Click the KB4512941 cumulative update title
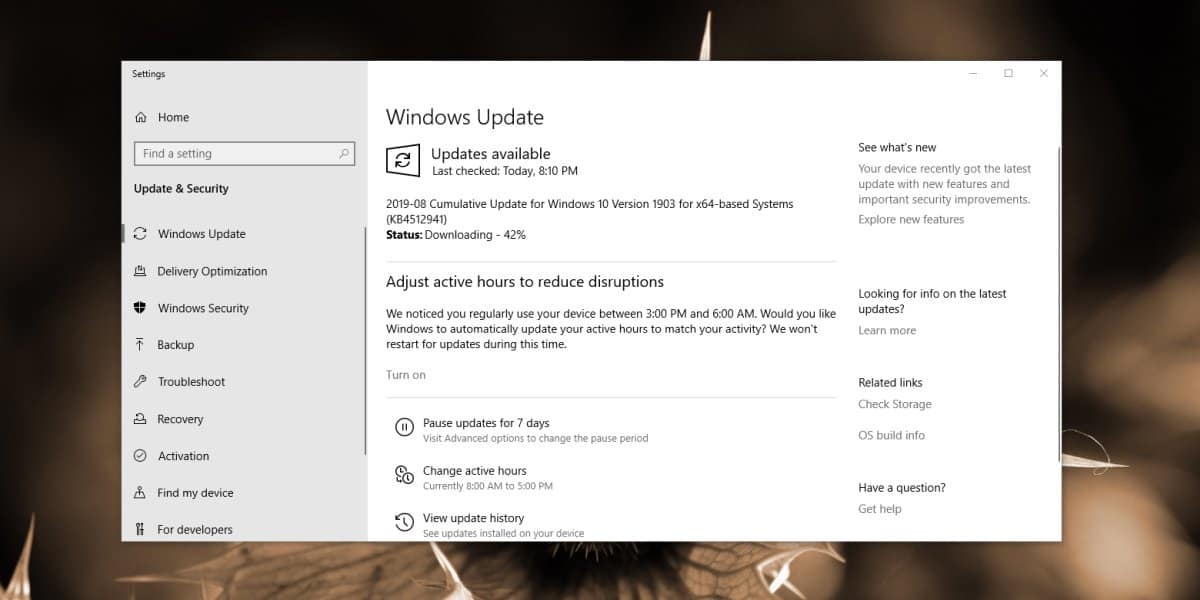Image resolution: width=1200 pixels, height=600 pixels. coord(590,211)
